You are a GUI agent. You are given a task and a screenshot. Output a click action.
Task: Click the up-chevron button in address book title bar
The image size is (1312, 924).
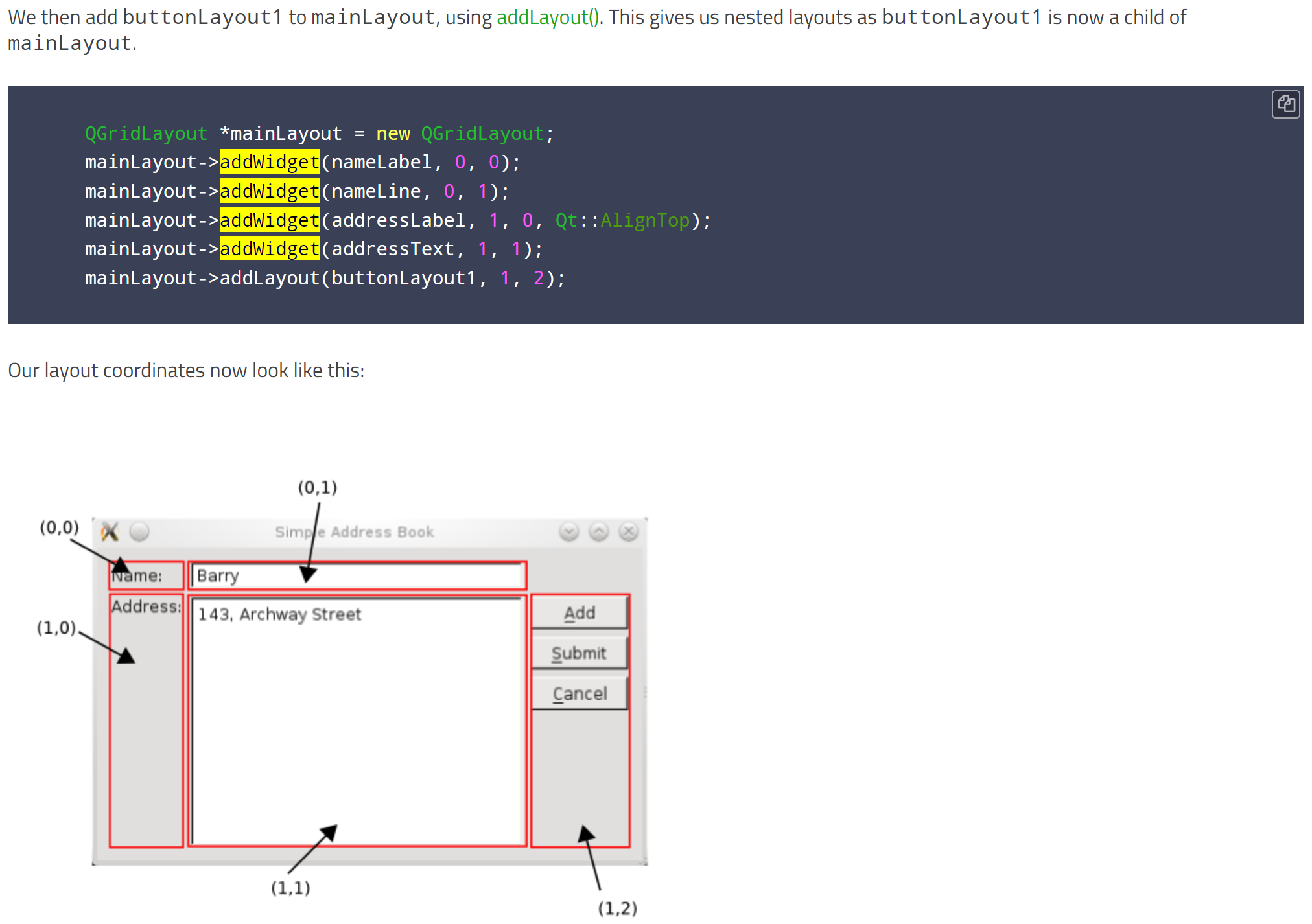pyautogui.click(x=598, y=532)
